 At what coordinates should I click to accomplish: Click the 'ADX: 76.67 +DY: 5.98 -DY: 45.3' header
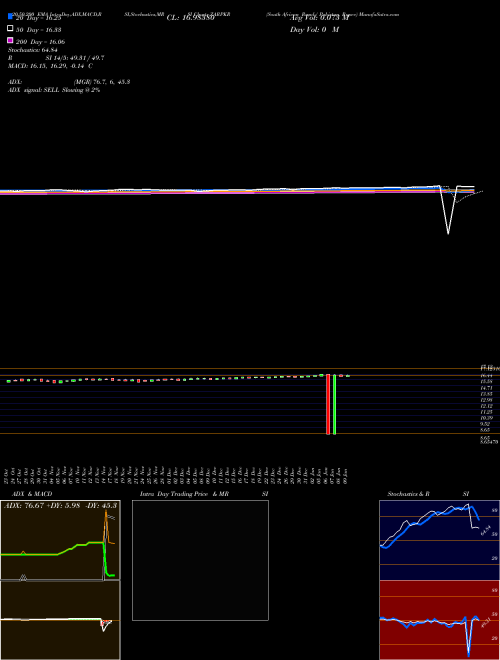coord(60,505)
